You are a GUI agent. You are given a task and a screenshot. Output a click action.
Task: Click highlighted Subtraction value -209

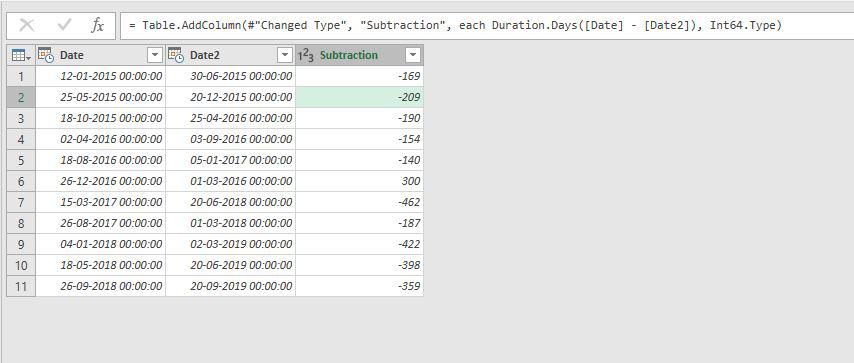coord(359,97)
